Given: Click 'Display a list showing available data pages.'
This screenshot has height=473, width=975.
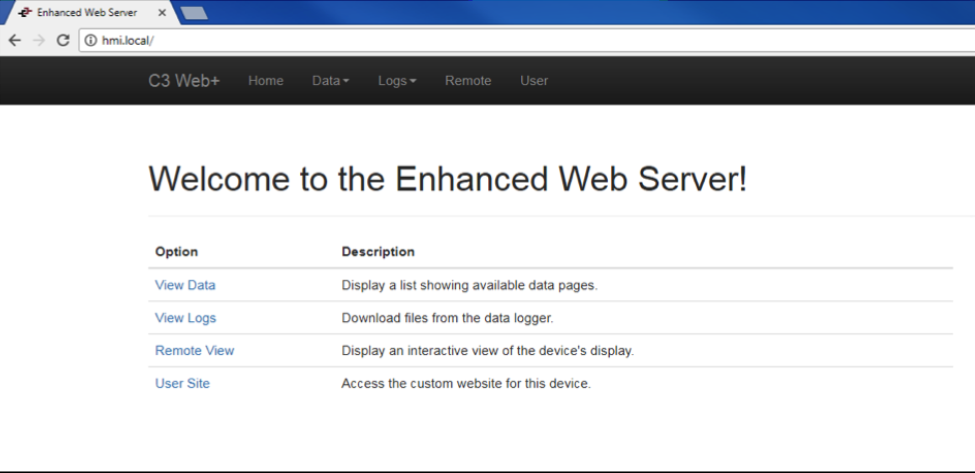Looking at the screenshot, I should click(469, 285).
